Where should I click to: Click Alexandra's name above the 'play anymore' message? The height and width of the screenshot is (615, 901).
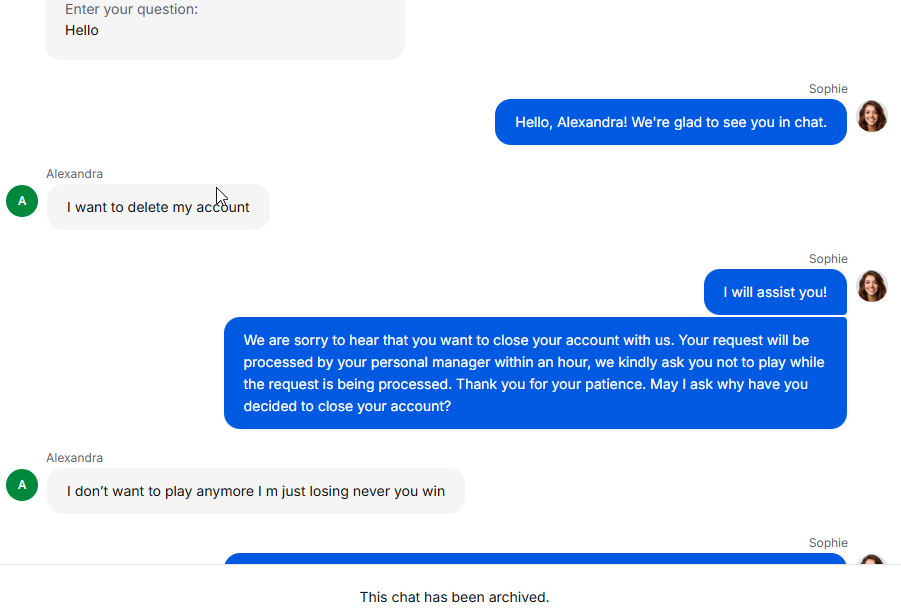pyautogui.click(x=75, y=458)
